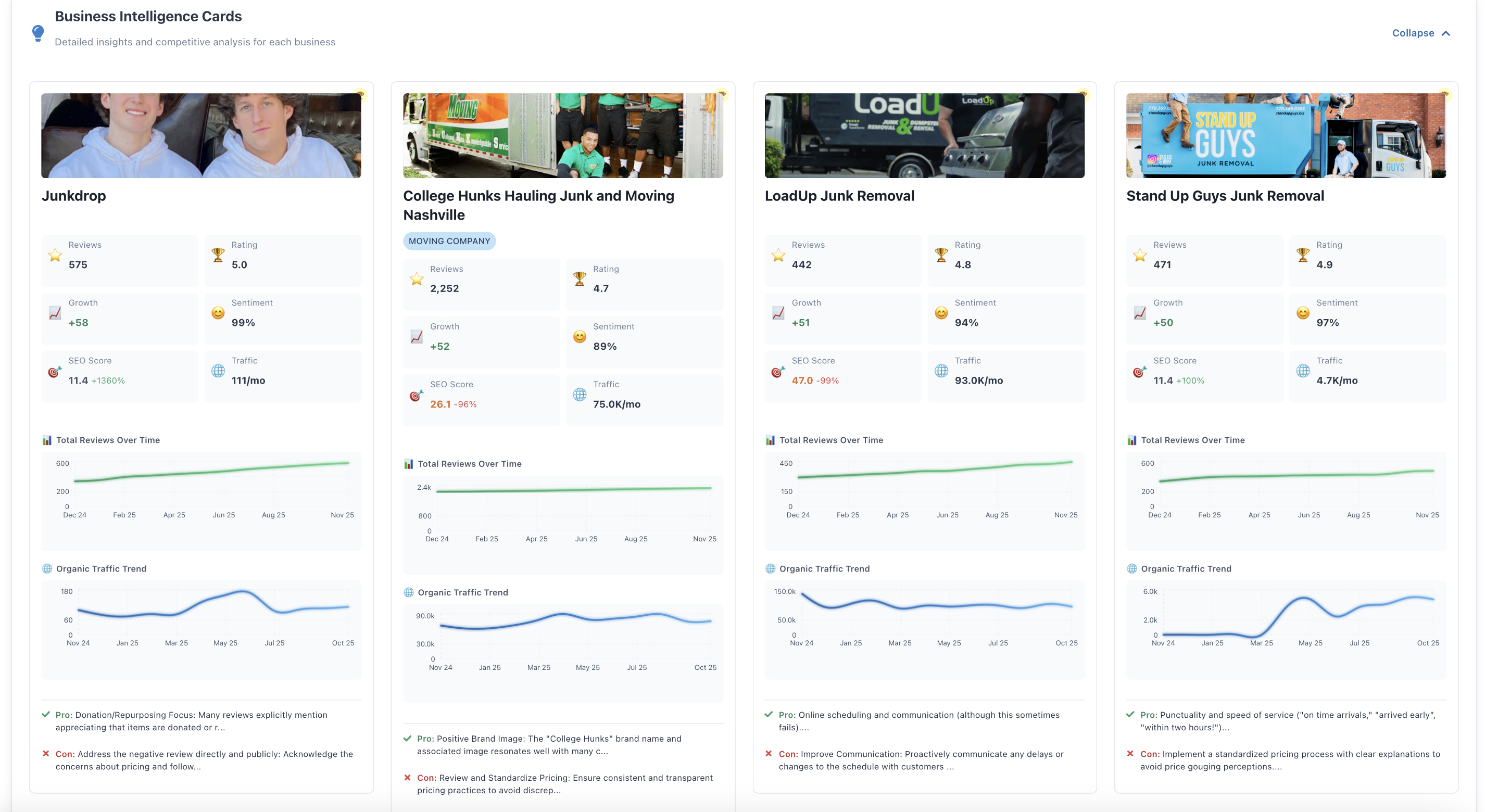Select the star Reviews icon on the Junkdrop card
The width and height of the screenshot is (1485, 812).
55,255
